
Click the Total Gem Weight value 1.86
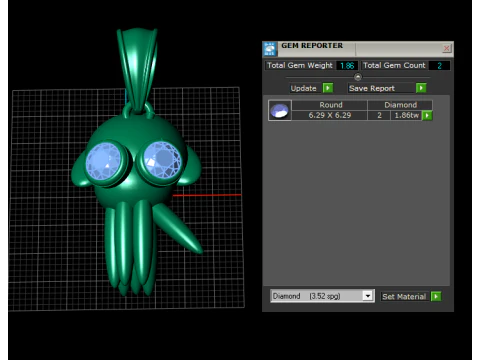(x=347, y=66)
